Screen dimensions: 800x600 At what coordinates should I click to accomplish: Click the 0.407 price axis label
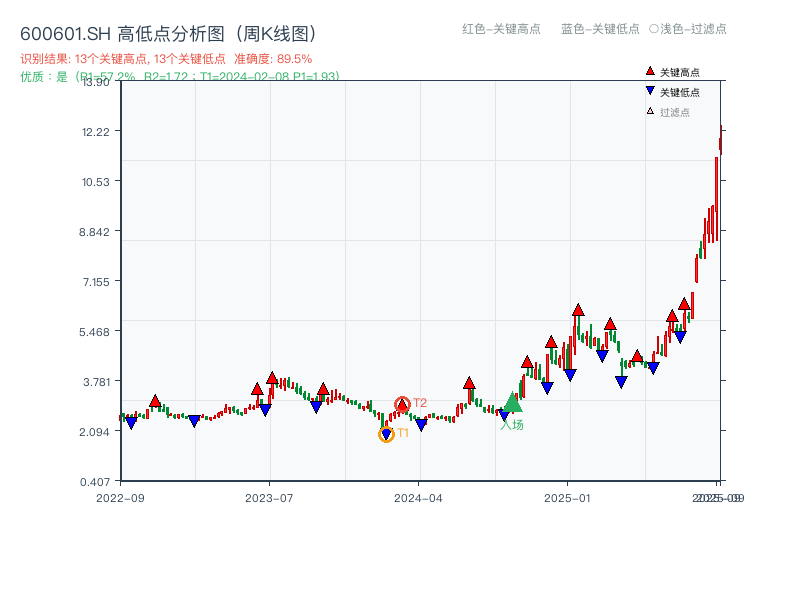(x=95, y=482)
